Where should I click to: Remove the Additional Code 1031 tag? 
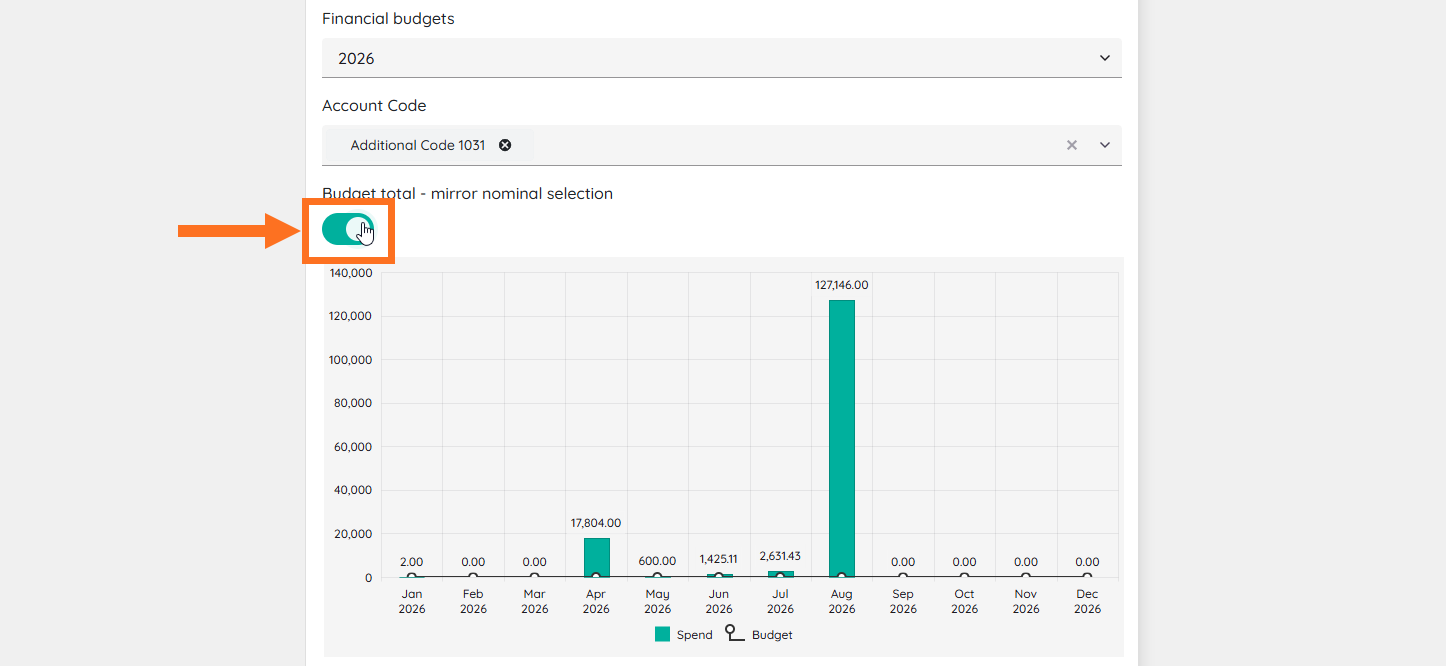505,145
